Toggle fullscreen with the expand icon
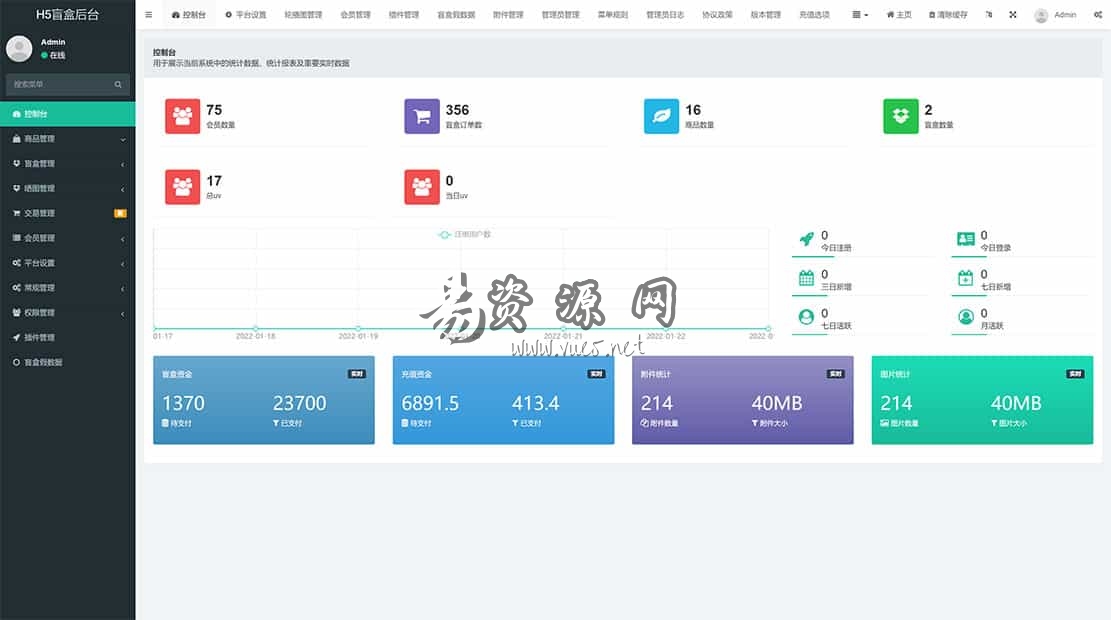This screenshot has width=1111, height=620. pos(1013,14)
